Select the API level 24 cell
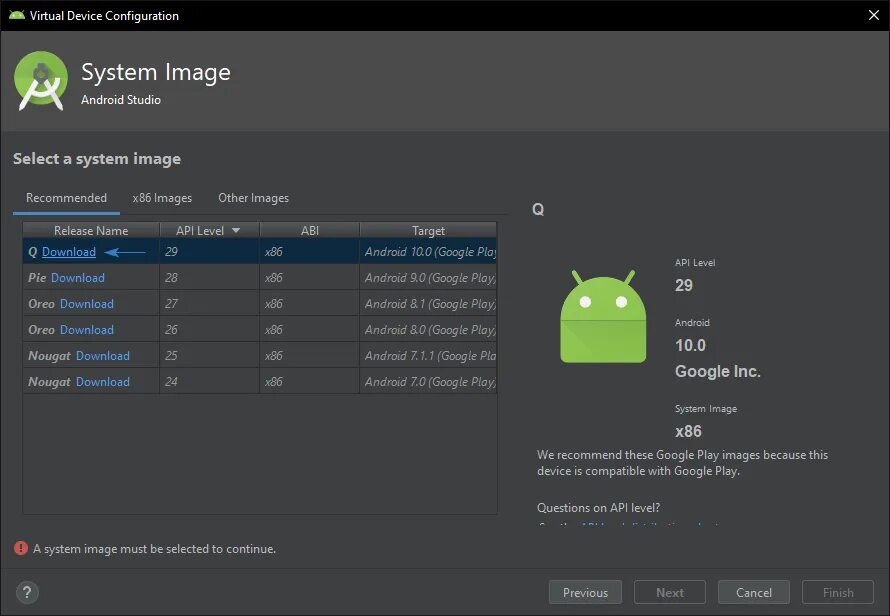This screenshot has height=616, width=890. (x=209, y=382)
